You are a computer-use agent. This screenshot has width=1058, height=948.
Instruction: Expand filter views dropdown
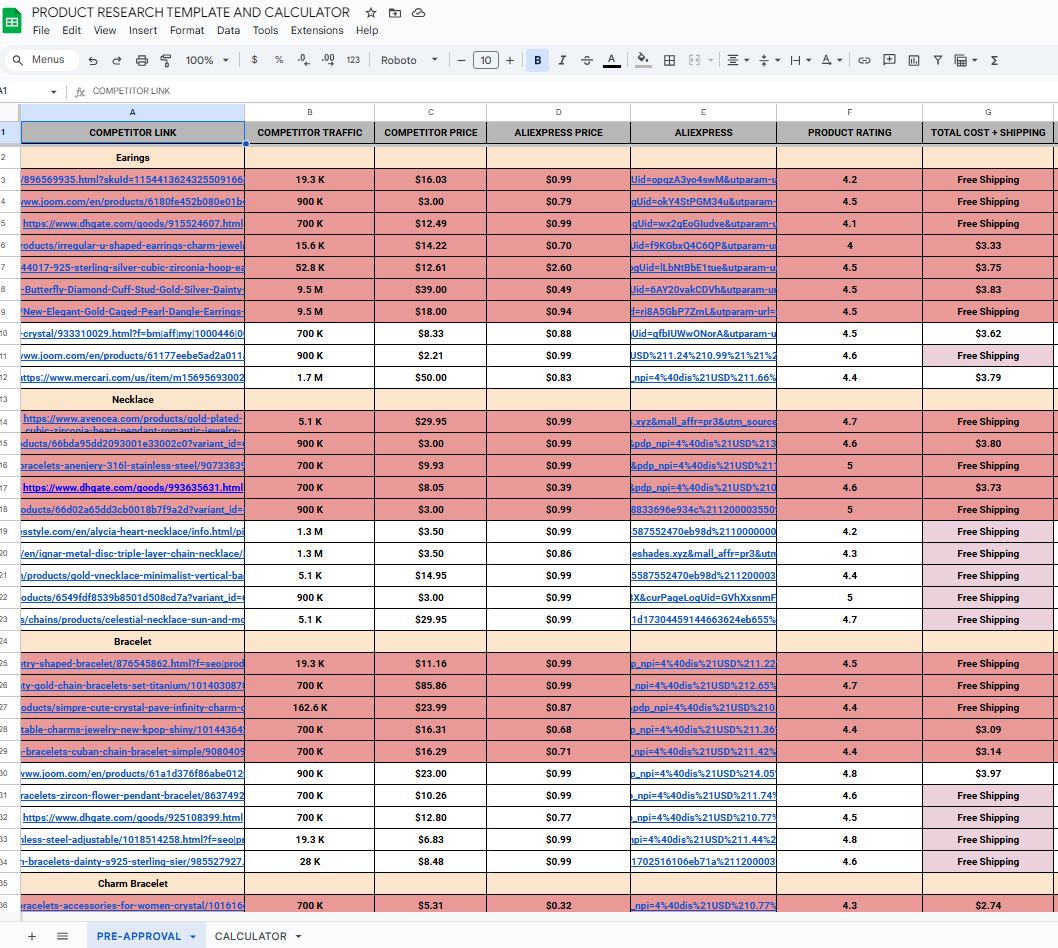974,61
